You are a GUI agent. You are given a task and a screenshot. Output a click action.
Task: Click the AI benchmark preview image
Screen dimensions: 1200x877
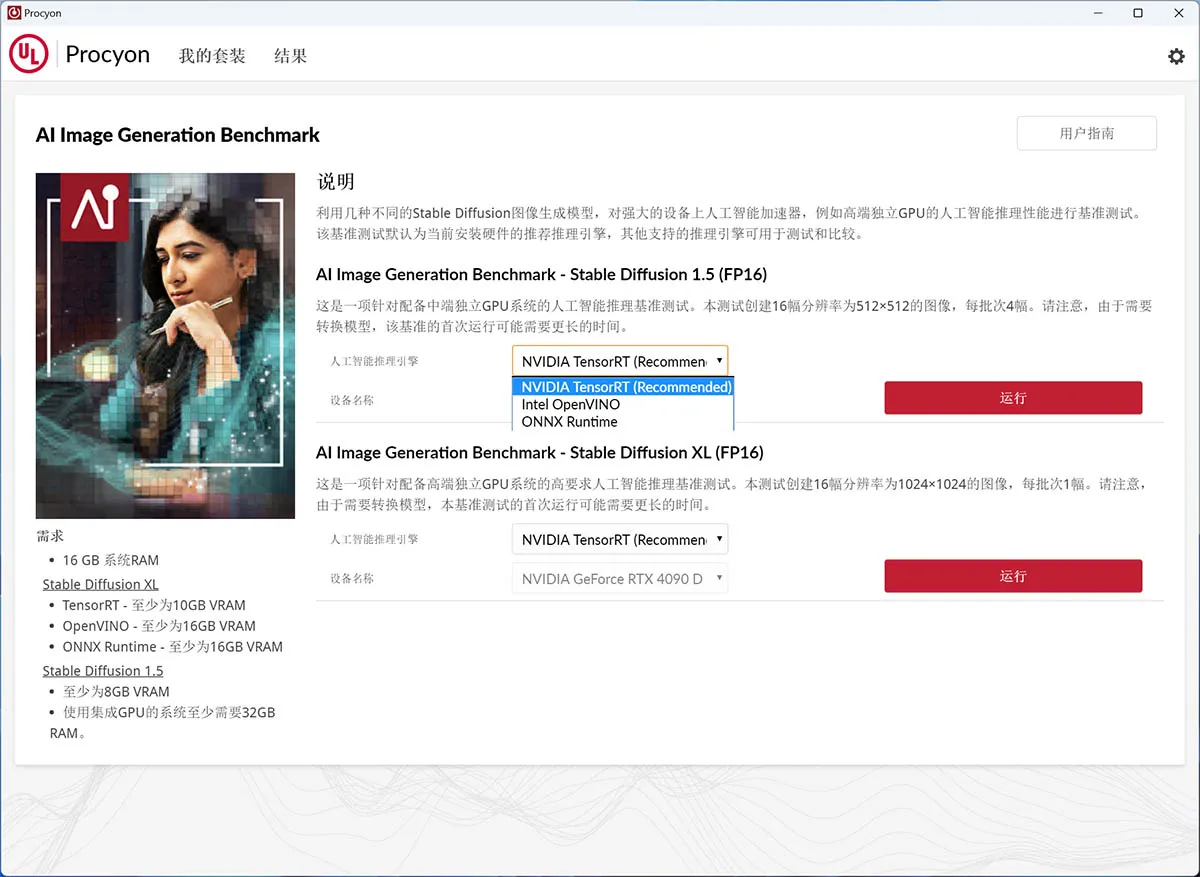point(165,345)
